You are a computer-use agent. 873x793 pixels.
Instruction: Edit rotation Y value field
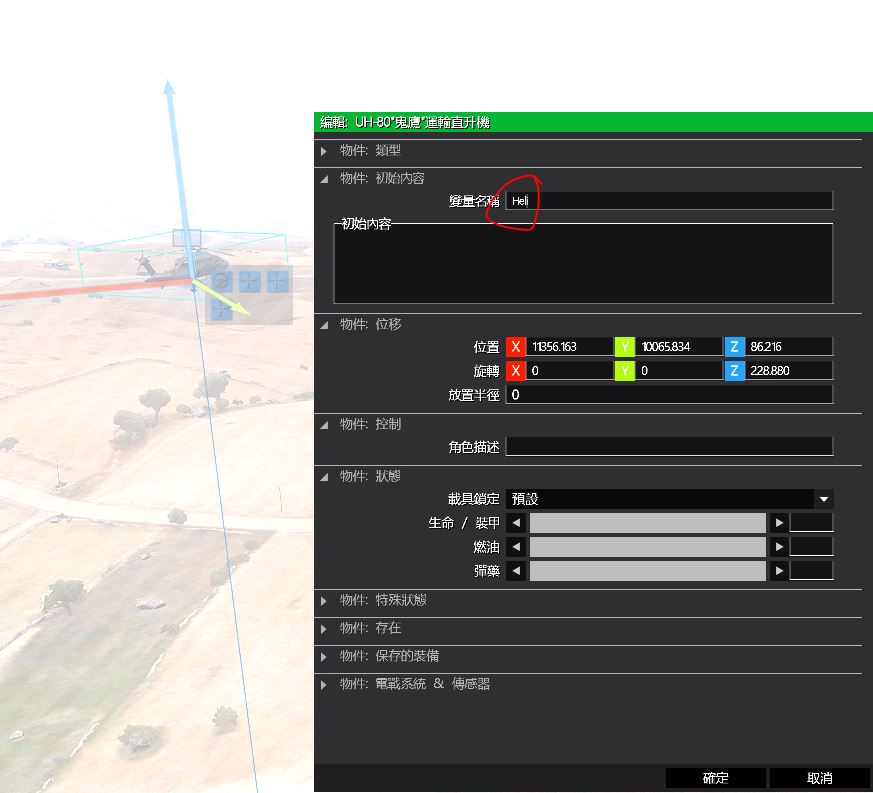(679, 370)
